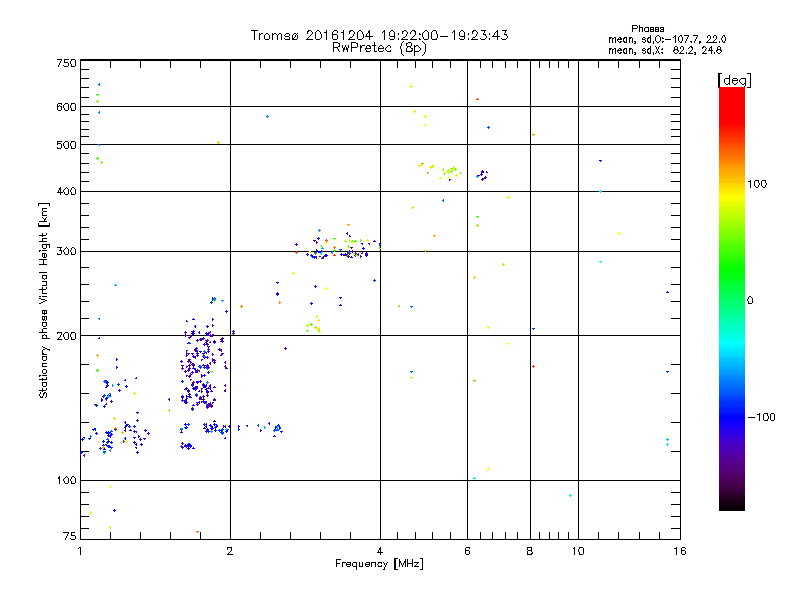Click the frequency axis tick '16'

pos(680,551)
